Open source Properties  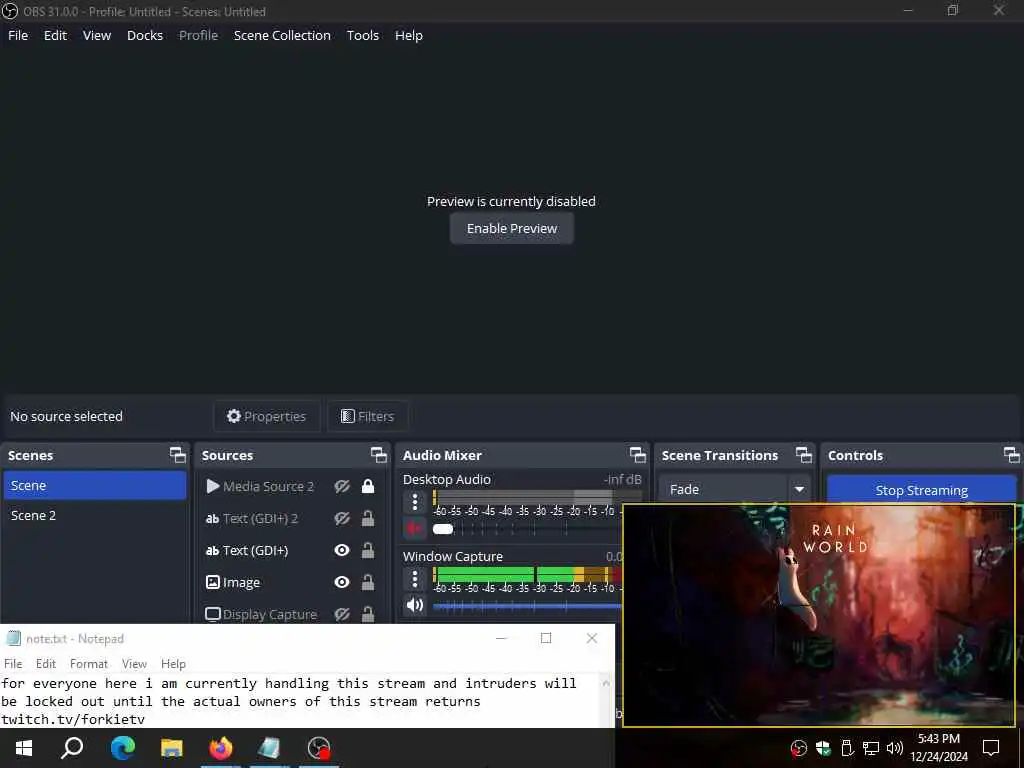pos(266,416)
